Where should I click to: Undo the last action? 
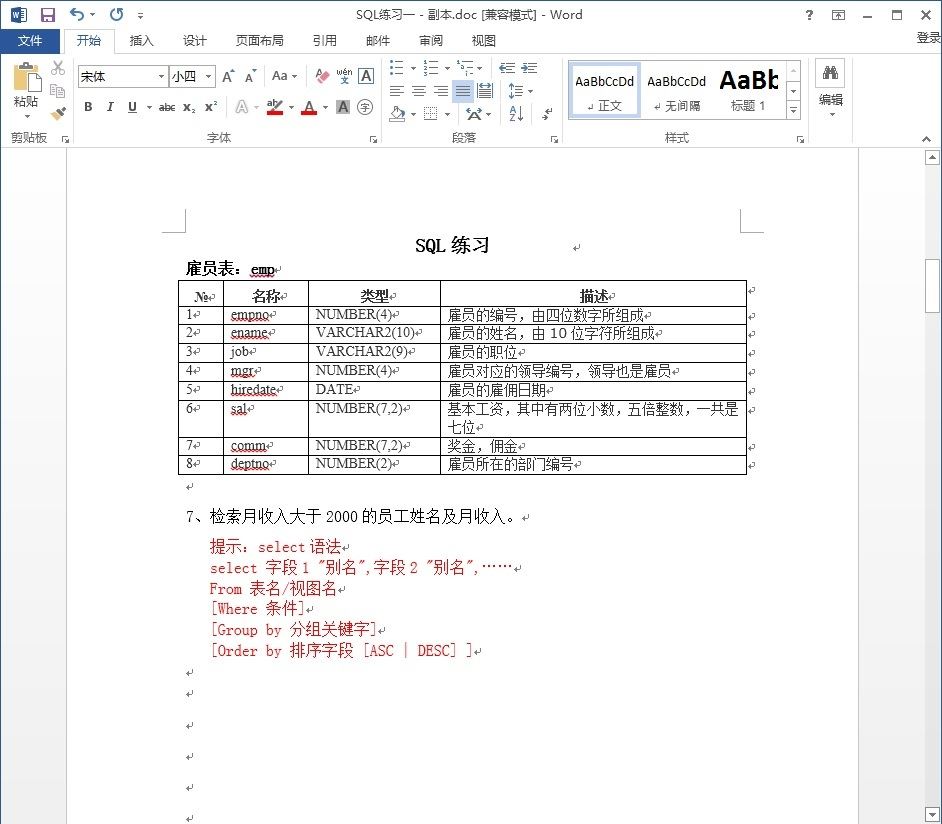(77, 14)
